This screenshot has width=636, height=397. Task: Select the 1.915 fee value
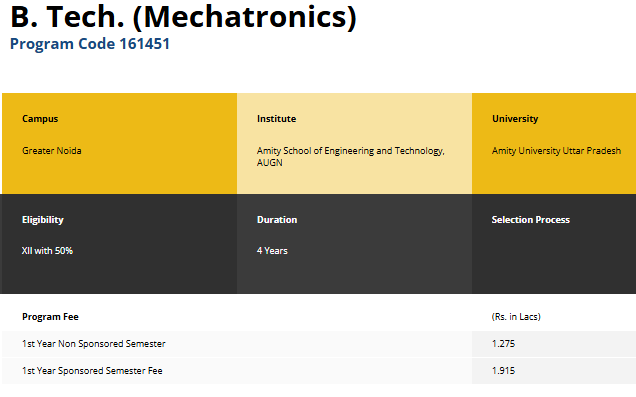503,371
